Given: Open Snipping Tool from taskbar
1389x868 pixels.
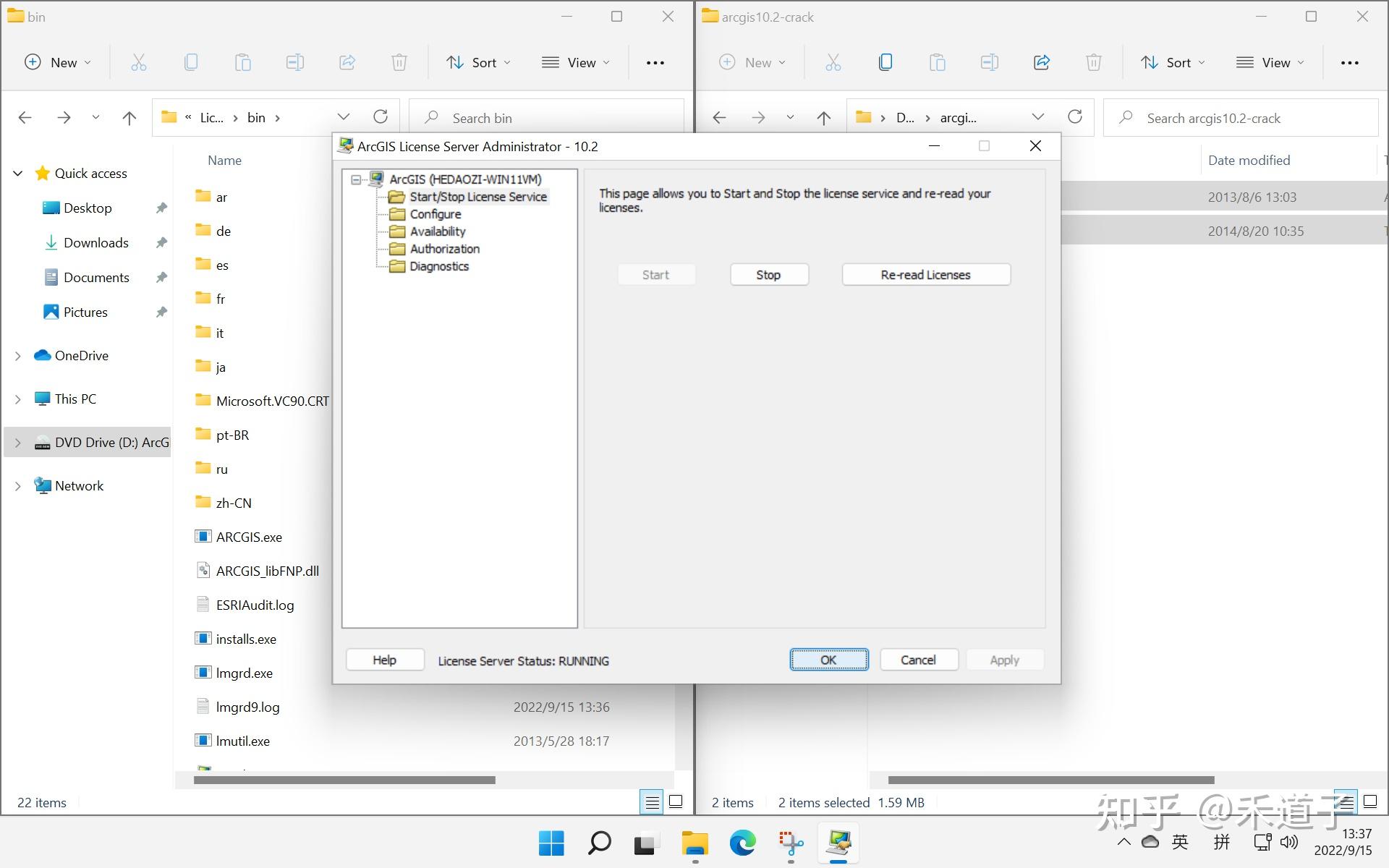Looking at the screenshot, I should (791, 843).
